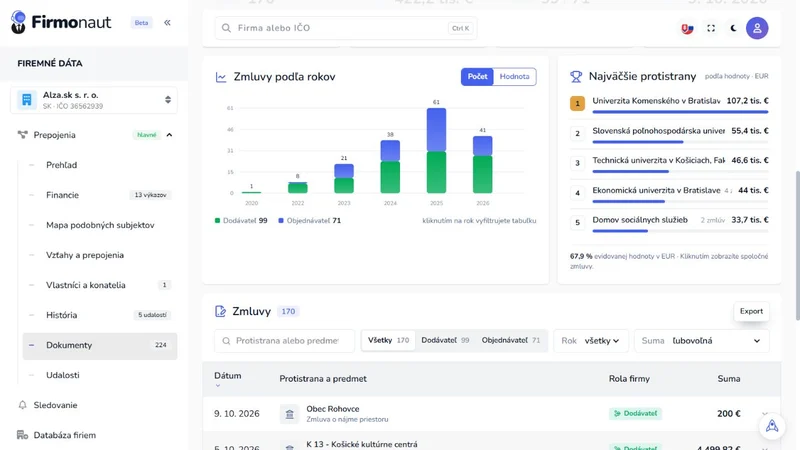
Task: Select Dokumenty in the sidebar
Action: click(100, 345)
